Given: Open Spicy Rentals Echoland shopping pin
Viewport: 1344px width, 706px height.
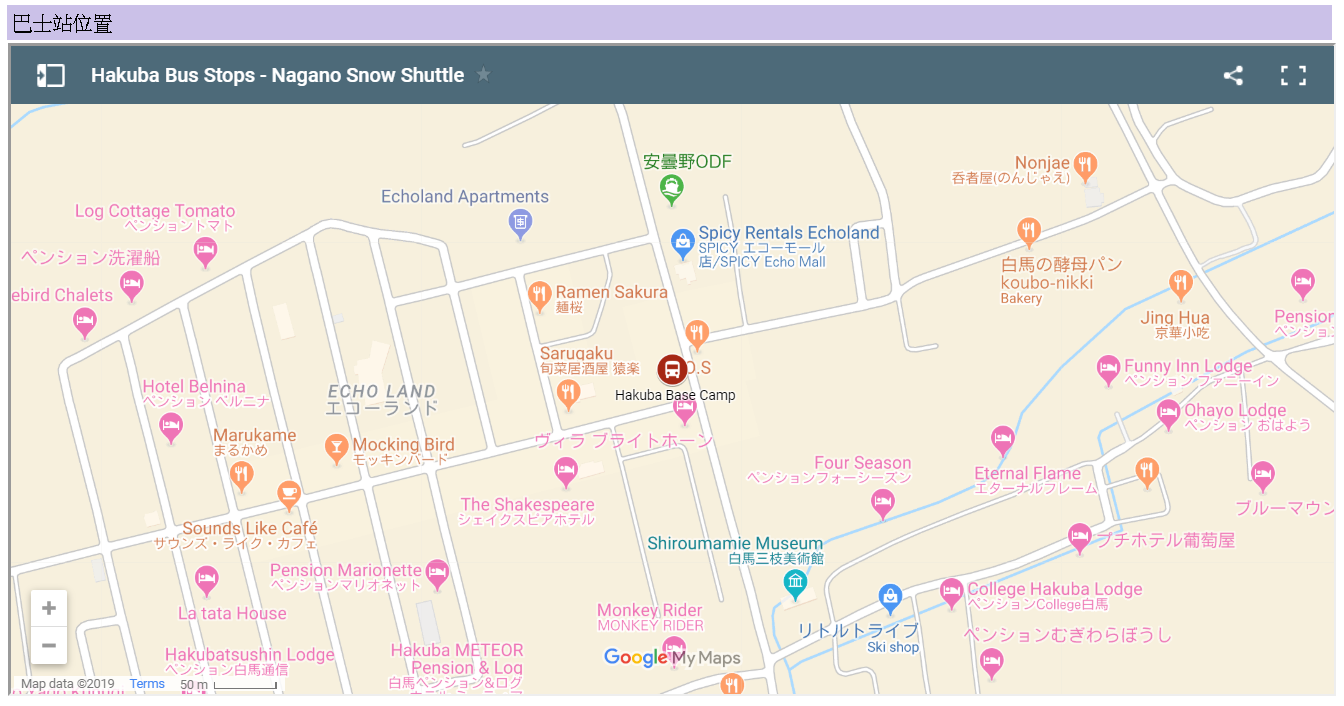Looking at the screenshot, I should 683,242.
